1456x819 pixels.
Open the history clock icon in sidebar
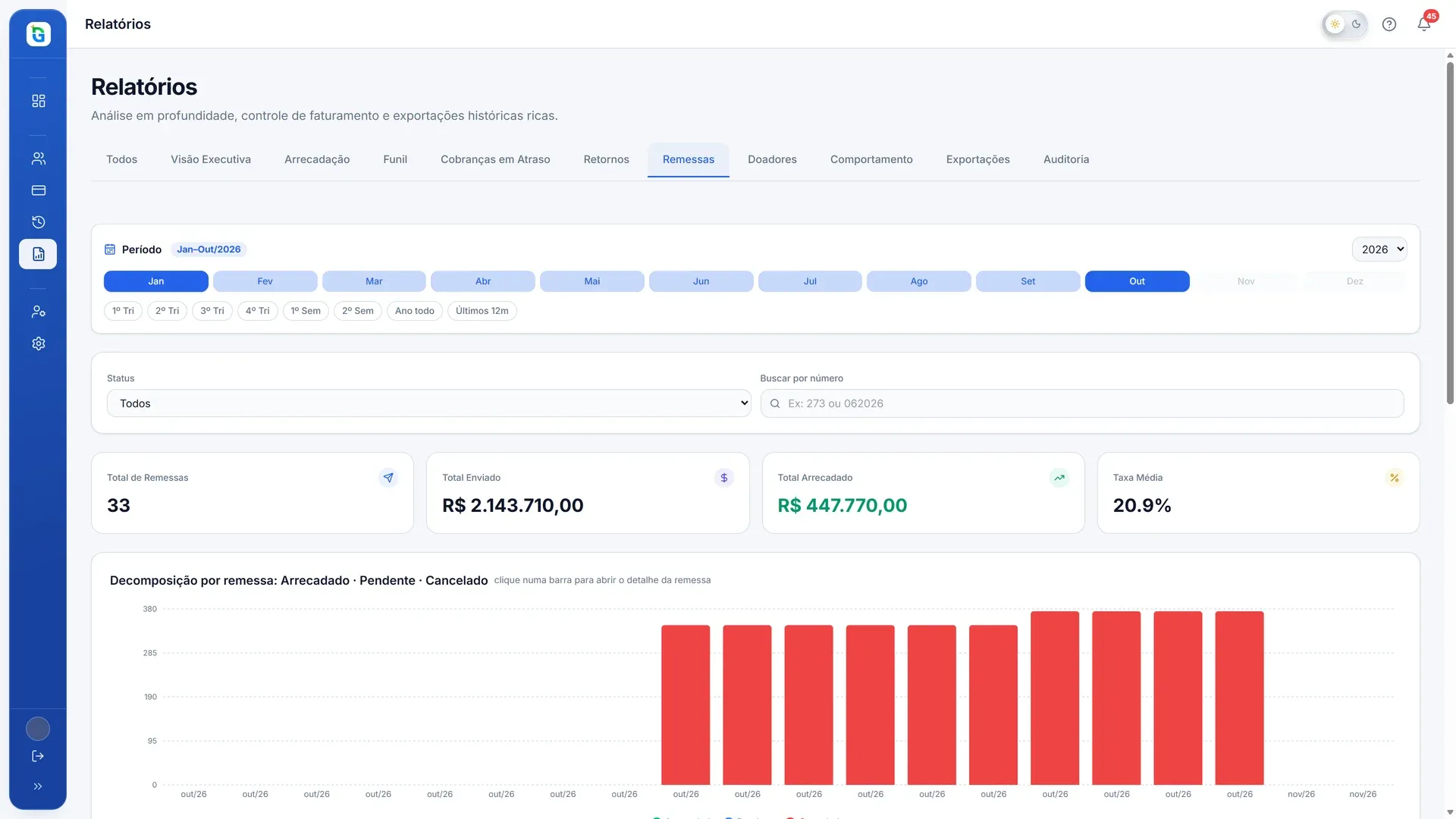click(x=38, y=222)
